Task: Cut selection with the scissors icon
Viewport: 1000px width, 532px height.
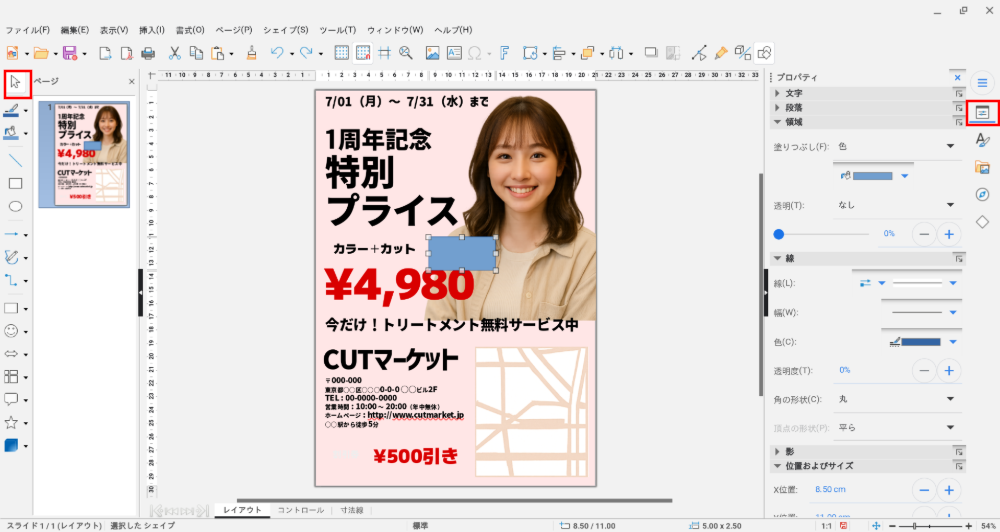Action: click(175, 53)
